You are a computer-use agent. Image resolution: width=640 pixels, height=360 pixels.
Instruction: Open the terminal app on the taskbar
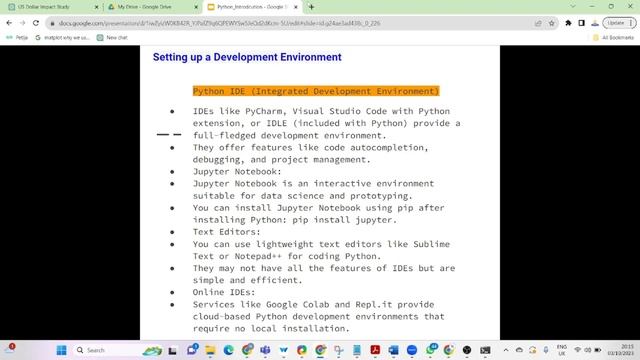pyautogui.click(x=485, y=350)
